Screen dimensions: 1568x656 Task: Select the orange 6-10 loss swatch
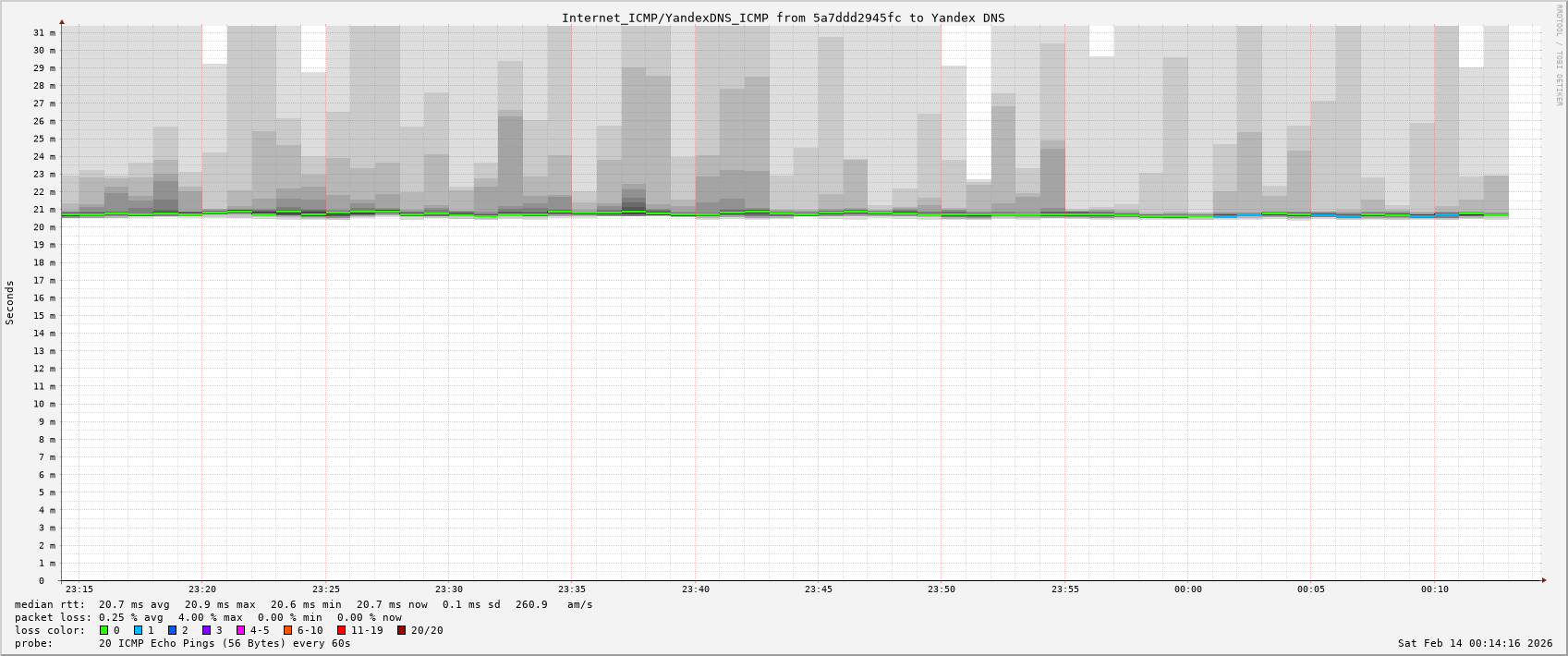click(288, 630)
